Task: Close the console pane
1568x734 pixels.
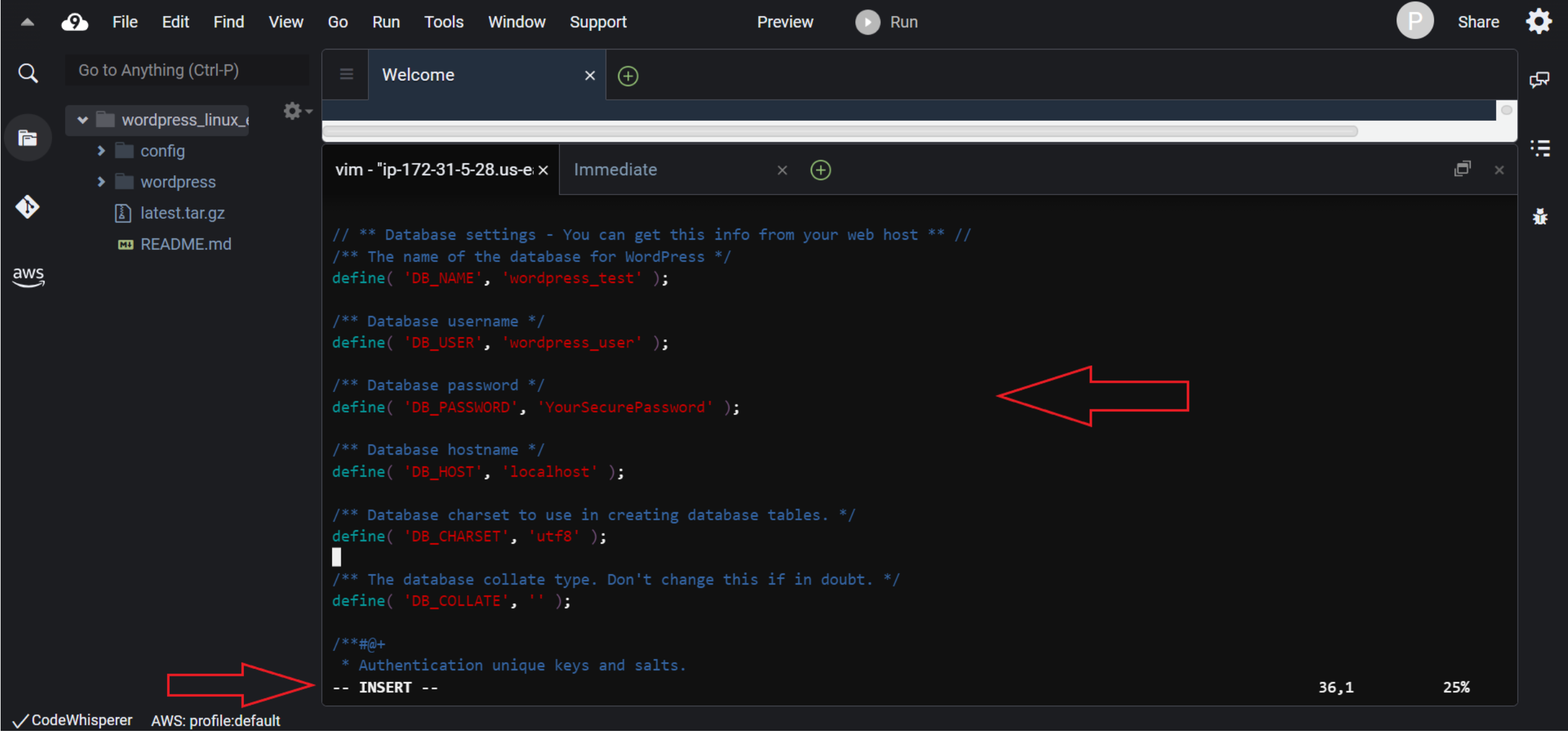Action: (x=1499, y=170)
